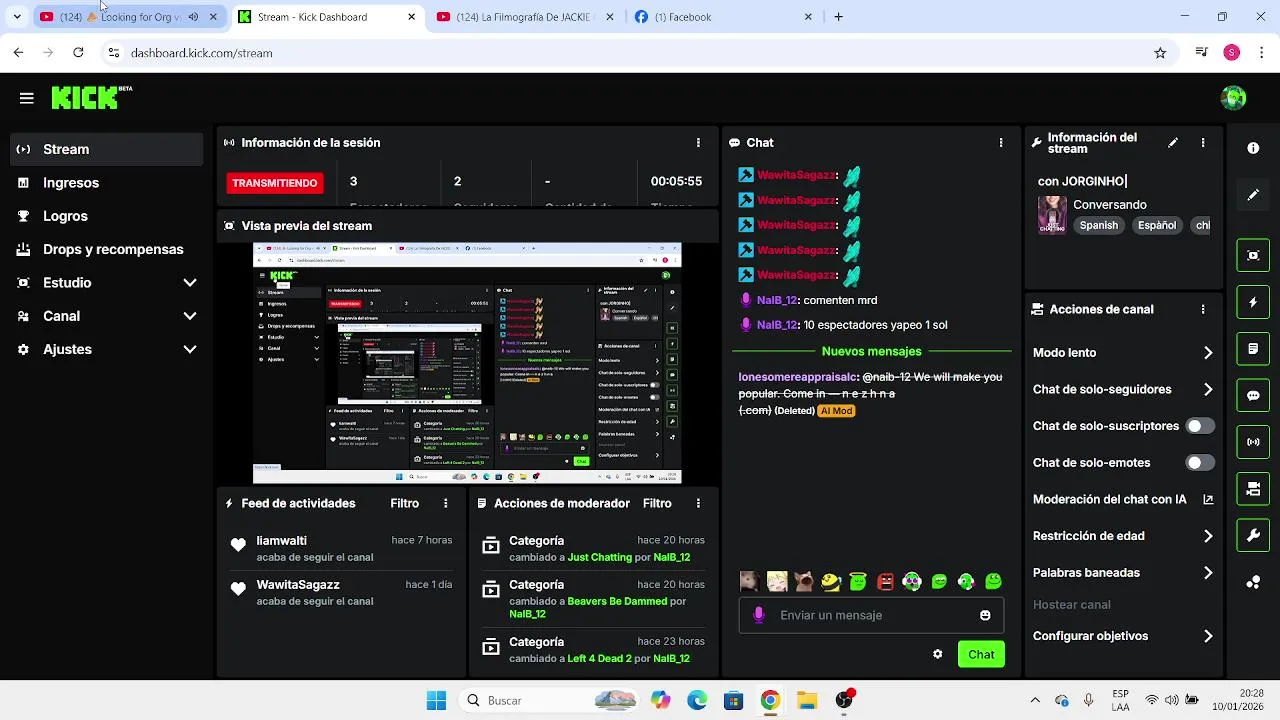Viewport: 1280px width, 720px height.
Task: Open emoji picker in message box
Action: 985,615
